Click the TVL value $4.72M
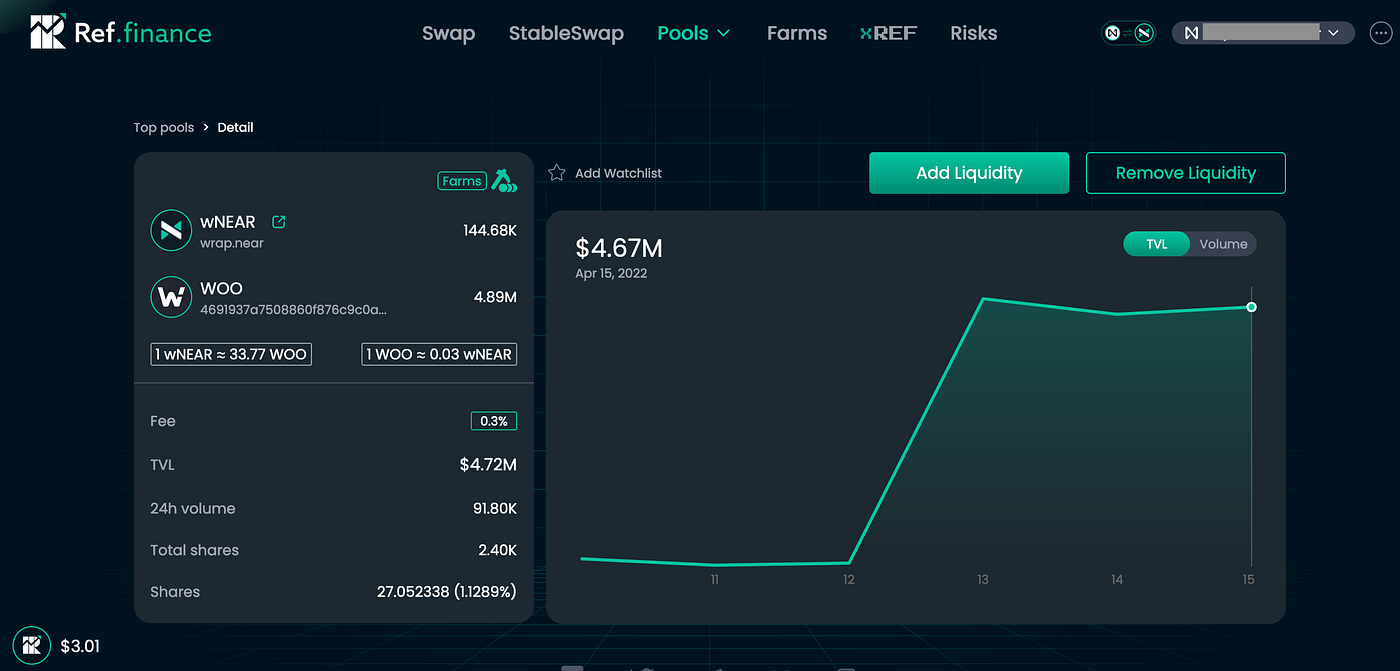Viewport: 1400px width, 671px height. 488,464
